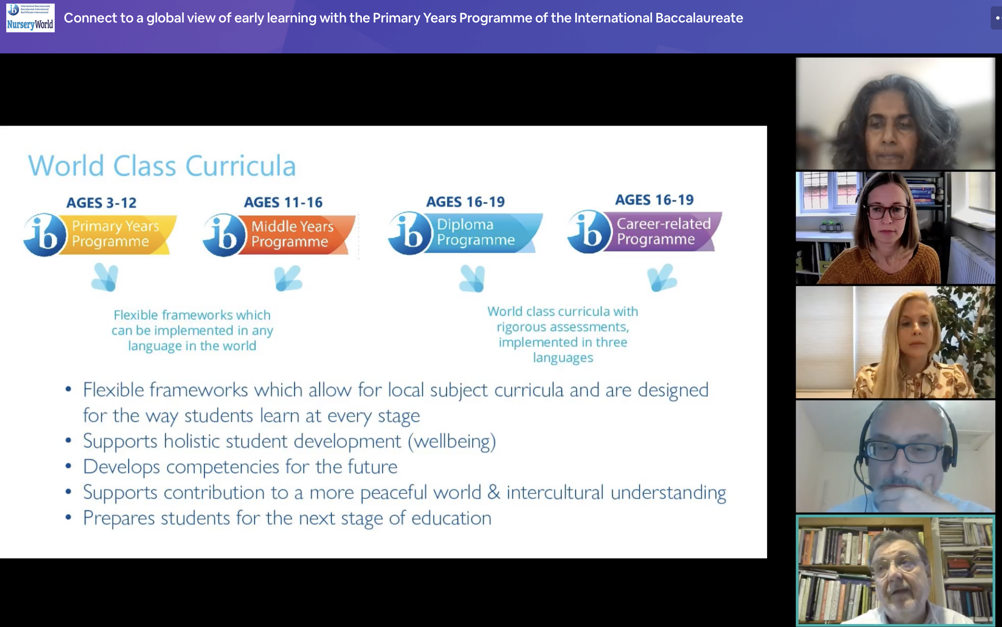Click the leaf icon below Diploma Programme

click(x=472, y=279)
